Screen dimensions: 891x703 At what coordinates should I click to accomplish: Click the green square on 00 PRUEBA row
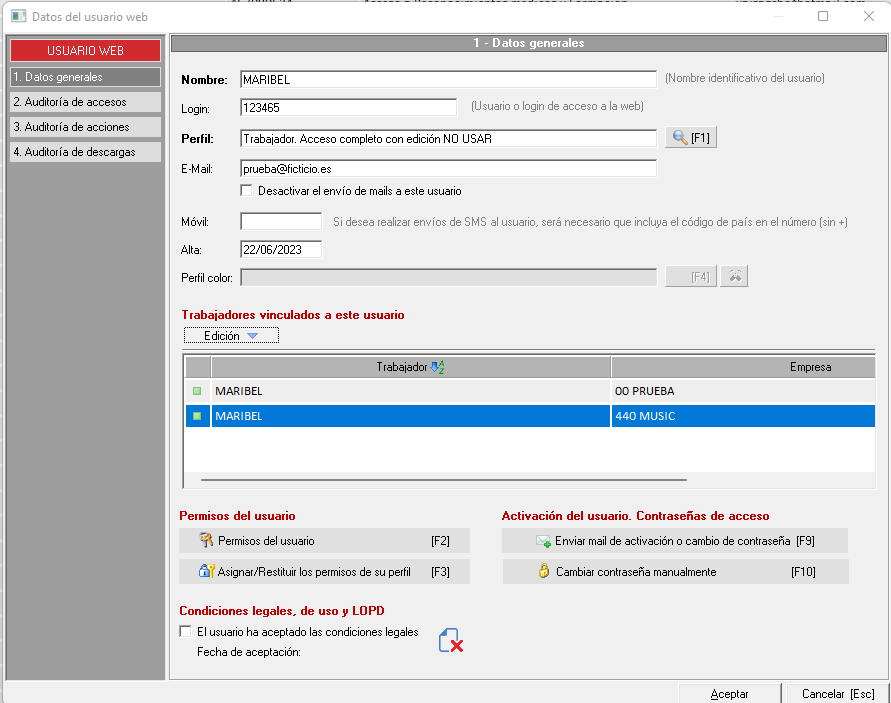(197, 391)
